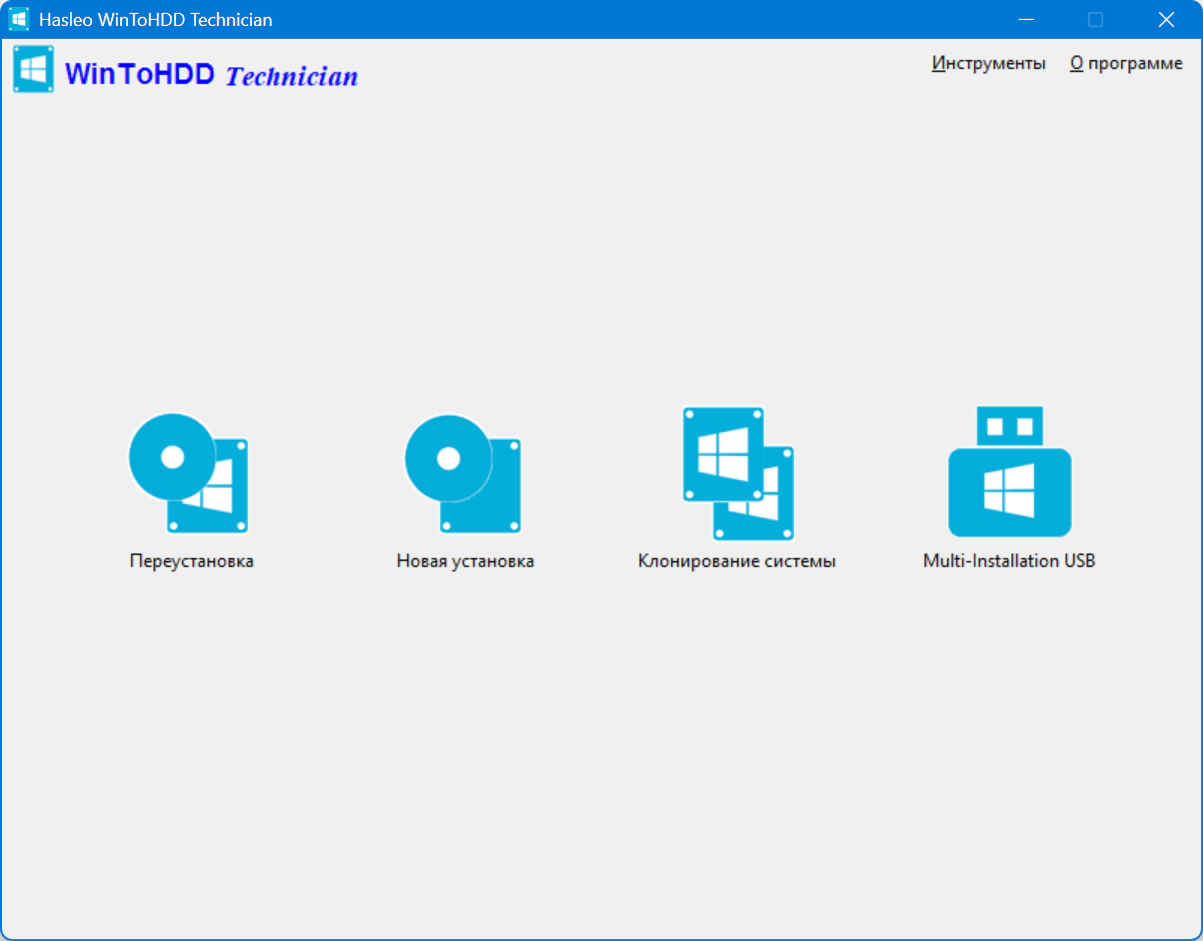Click the Hasleo WinToHDD Technician window title

pyautogui.click(x=155, y=19)
